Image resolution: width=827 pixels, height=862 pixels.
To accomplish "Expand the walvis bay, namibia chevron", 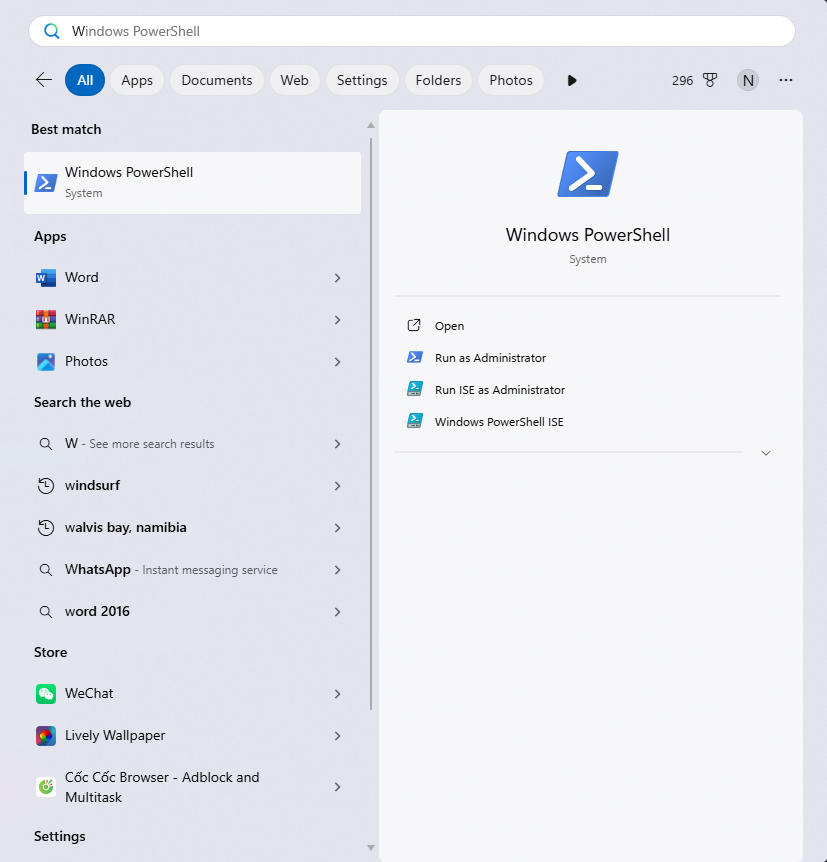I will [338, 528].
